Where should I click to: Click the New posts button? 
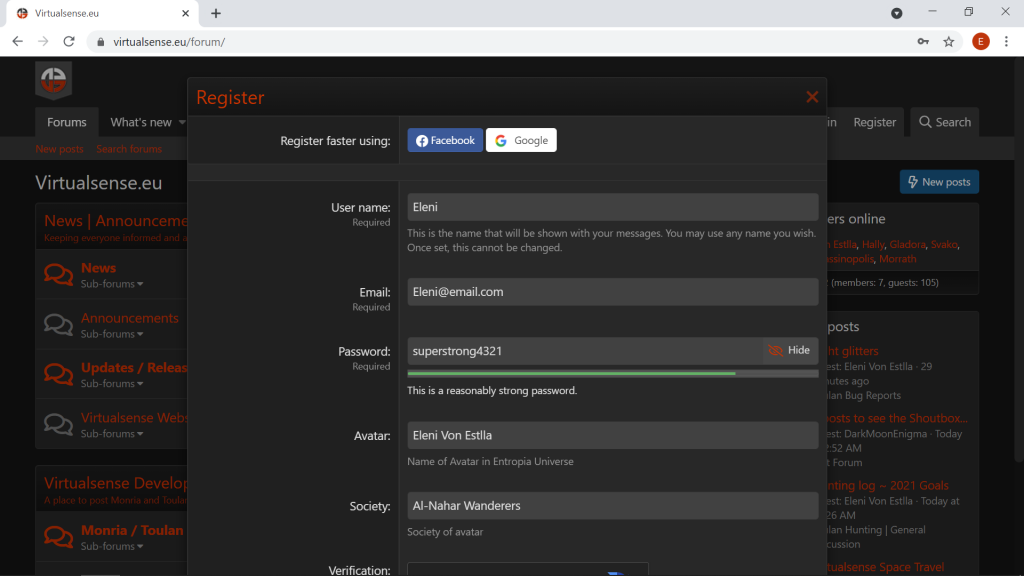(x=938, y=182)
